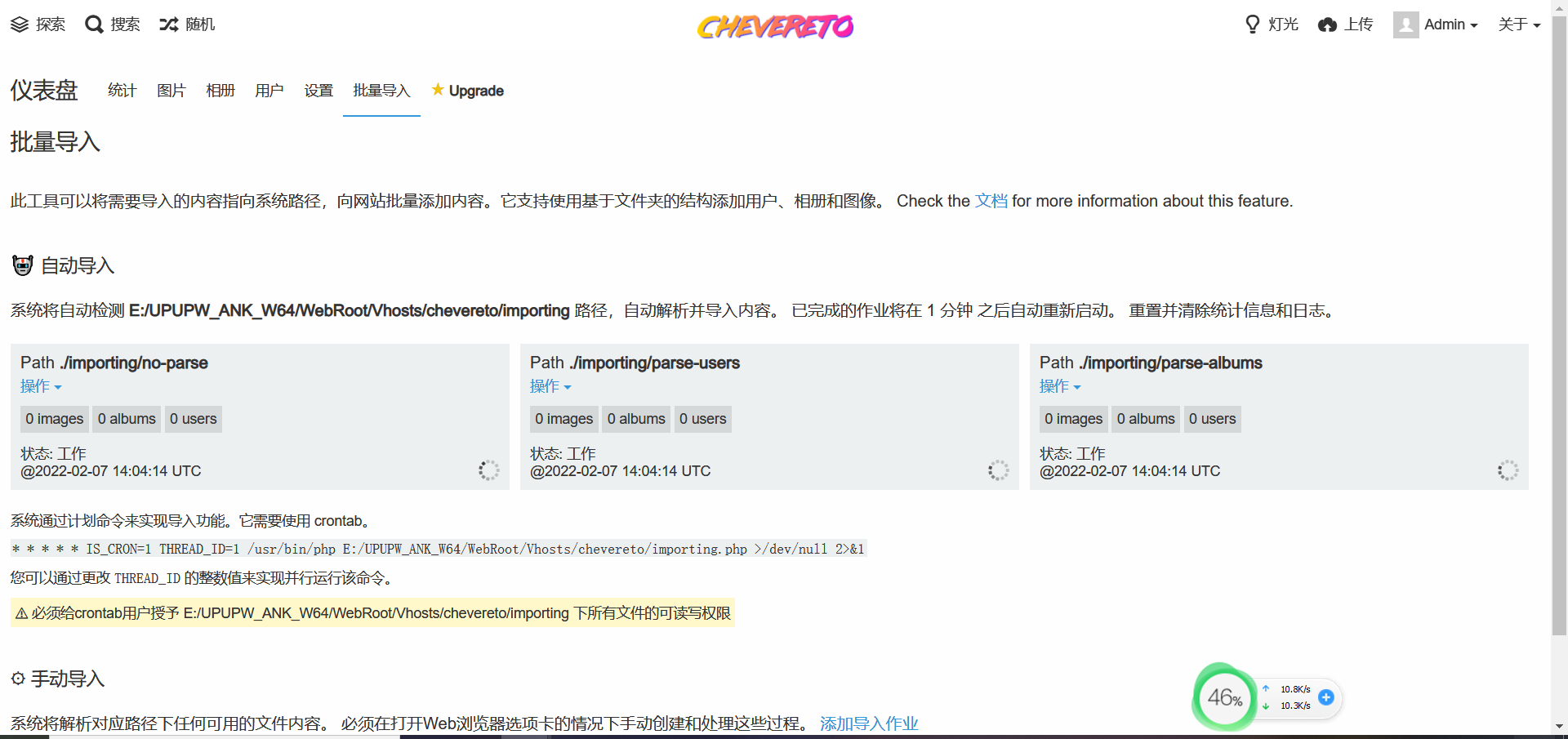The image size is (1568, 739).
Task: Click Path ./importing/parse-albums title
Action: (x=1151, y=363)
